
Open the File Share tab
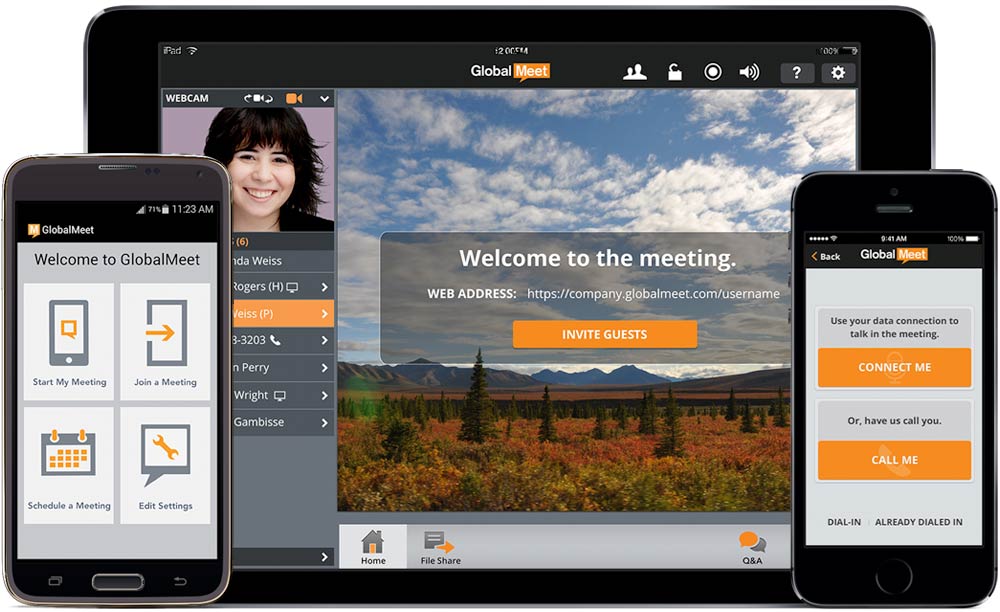(x=440, y=548)
